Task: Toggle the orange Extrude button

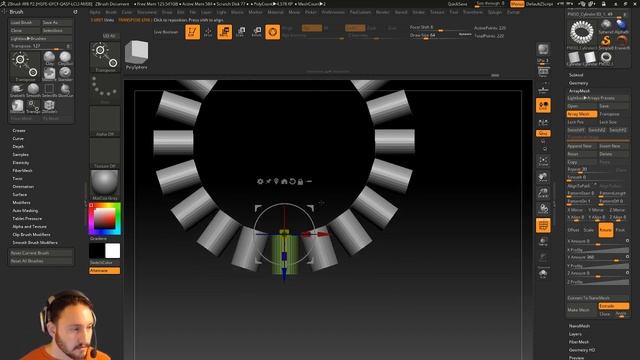Action: coord(613,306)
